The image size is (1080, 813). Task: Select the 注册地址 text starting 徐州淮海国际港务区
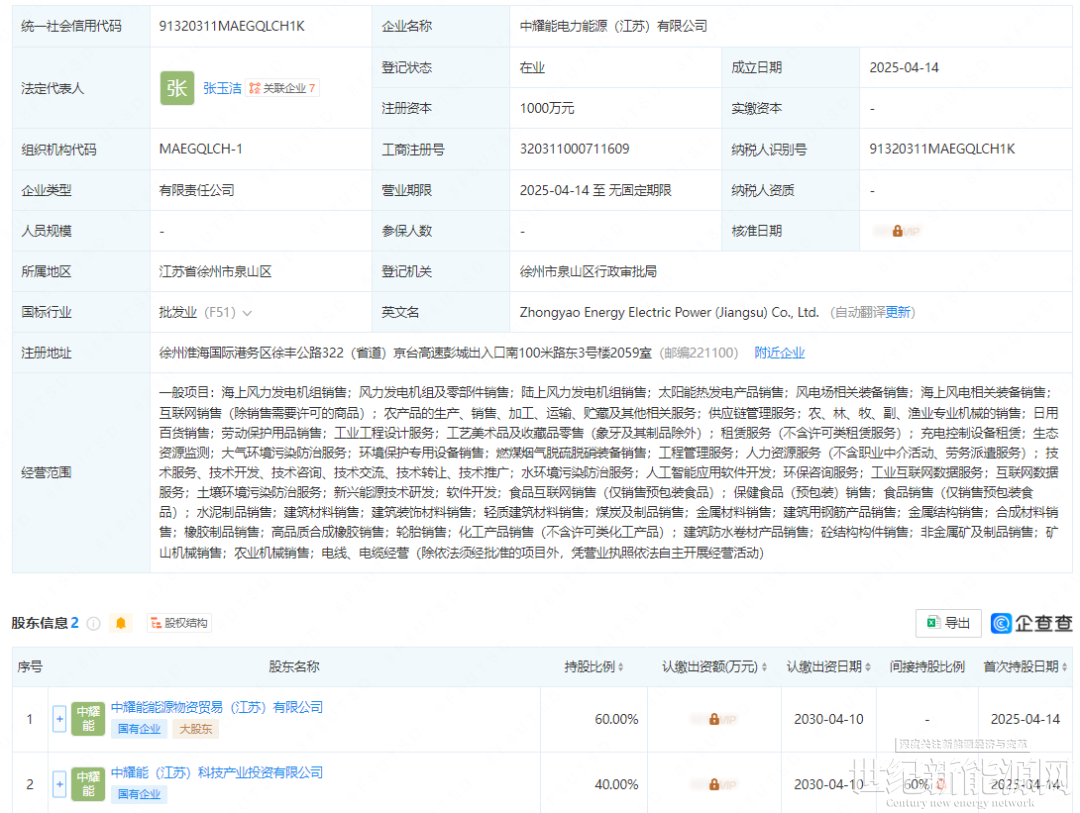405,353
